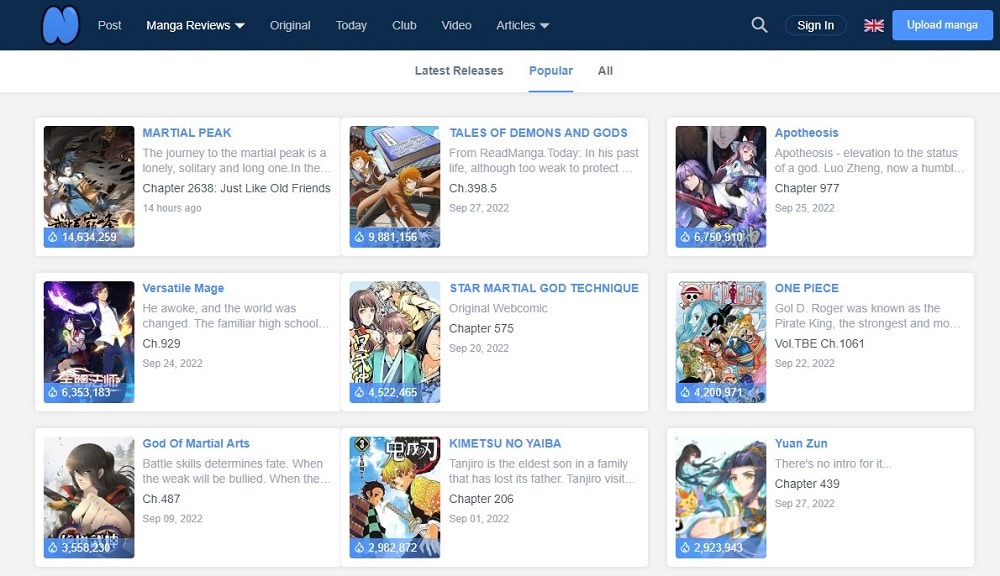Open Ch.929 of Versatile Mage

tap(161, 343)
